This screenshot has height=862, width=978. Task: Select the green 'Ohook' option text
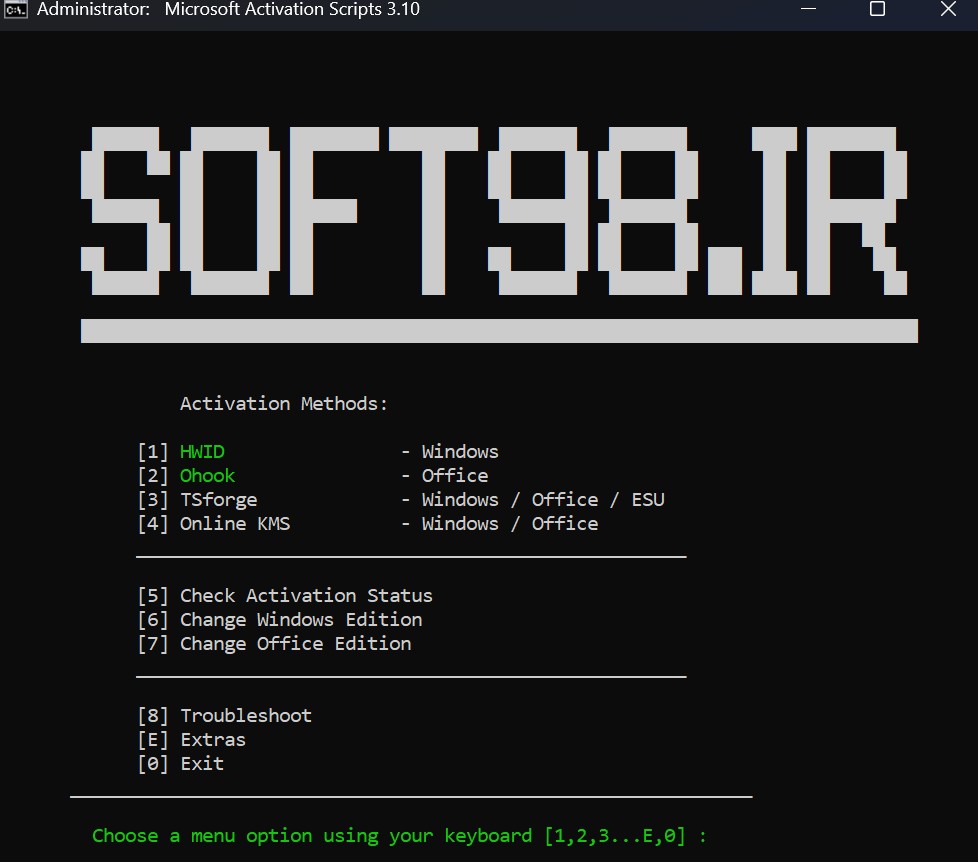pos(207,475)
